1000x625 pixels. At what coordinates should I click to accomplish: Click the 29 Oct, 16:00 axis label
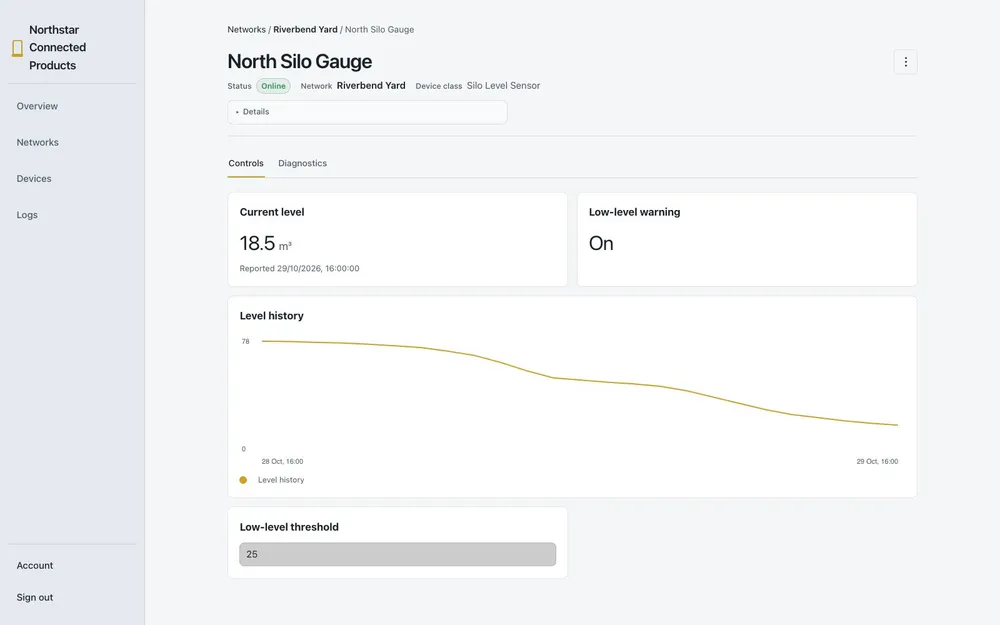[x=877, y=461]
